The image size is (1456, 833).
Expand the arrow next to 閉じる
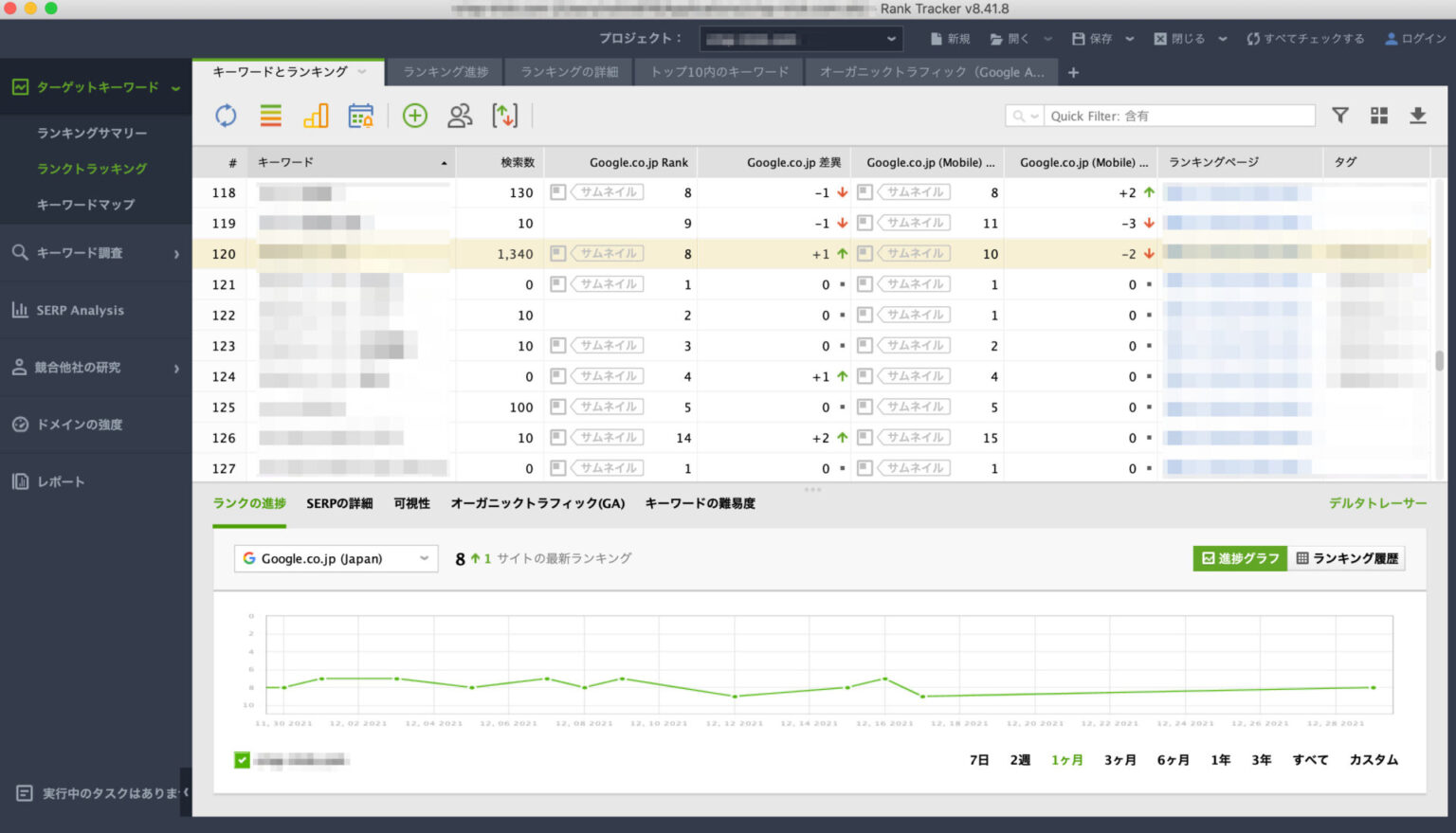click(1223, 39)
